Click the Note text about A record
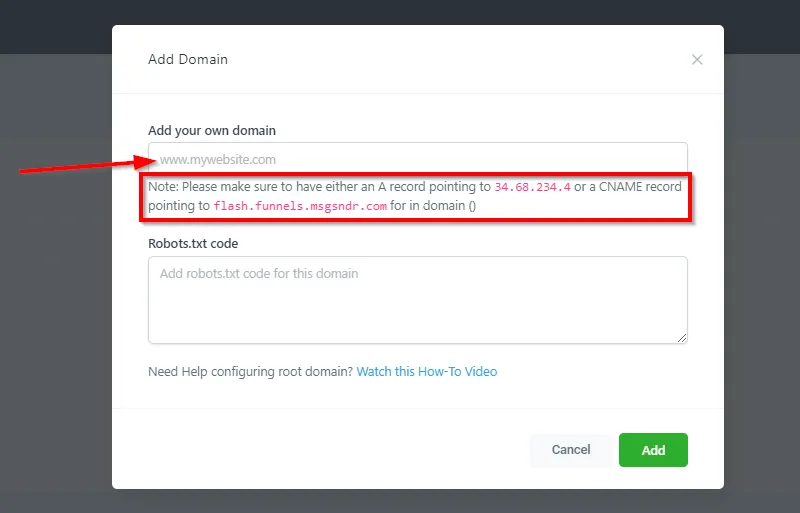The height and width of the screenshot is (513, 800). (x=320, y=187)
